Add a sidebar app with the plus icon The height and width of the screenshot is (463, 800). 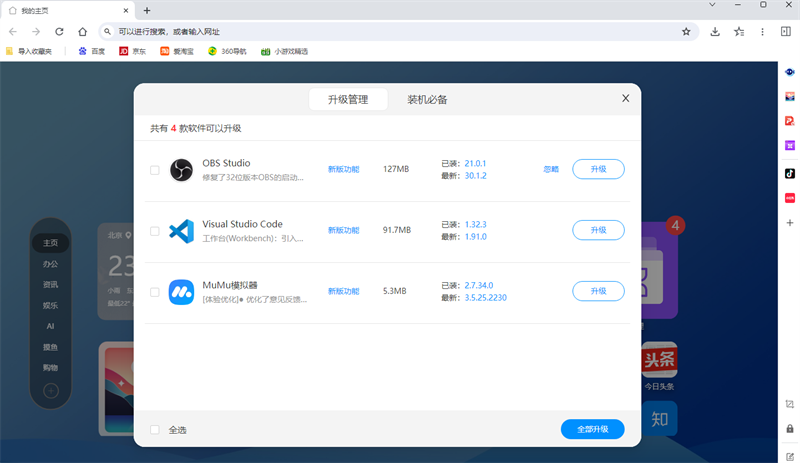coord(790,223)
